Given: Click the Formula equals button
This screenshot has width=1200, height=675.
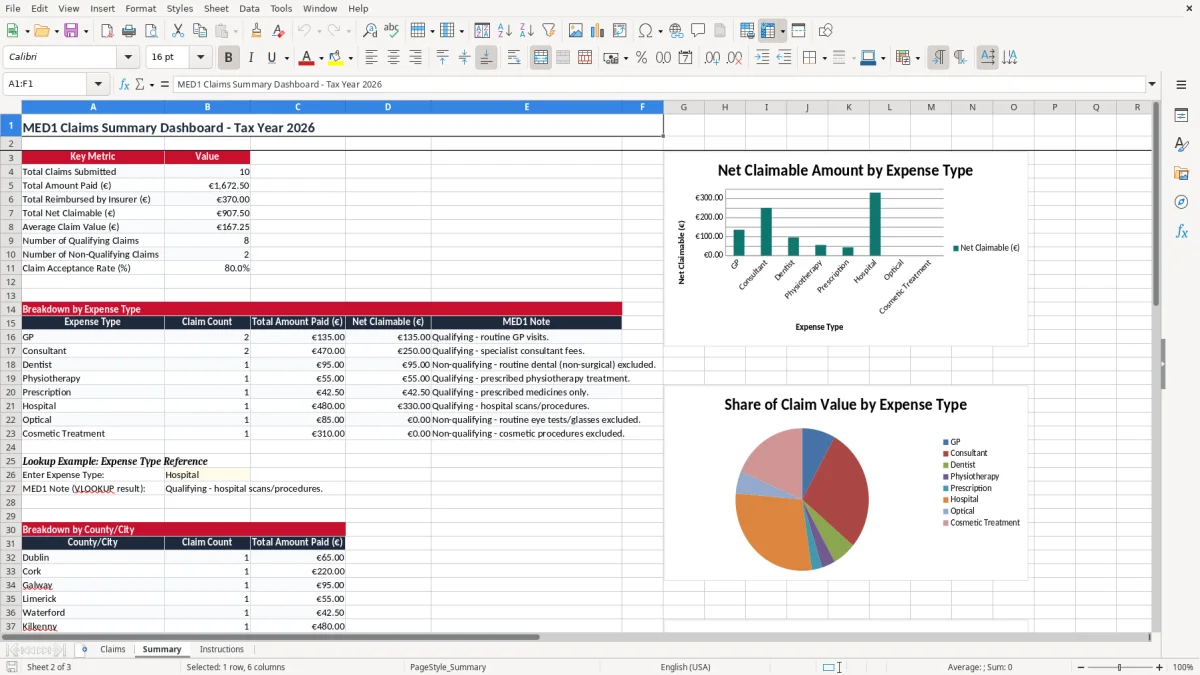Looking at the screenshot, I should pos(165,85).
